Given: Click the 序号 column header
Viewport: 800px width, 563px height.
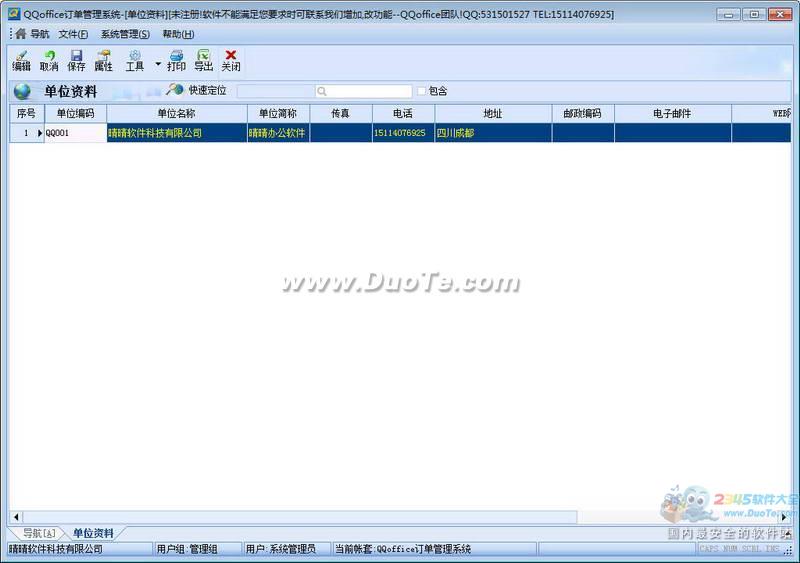Looking at the screenshot, I should click(x=27, y=113).
